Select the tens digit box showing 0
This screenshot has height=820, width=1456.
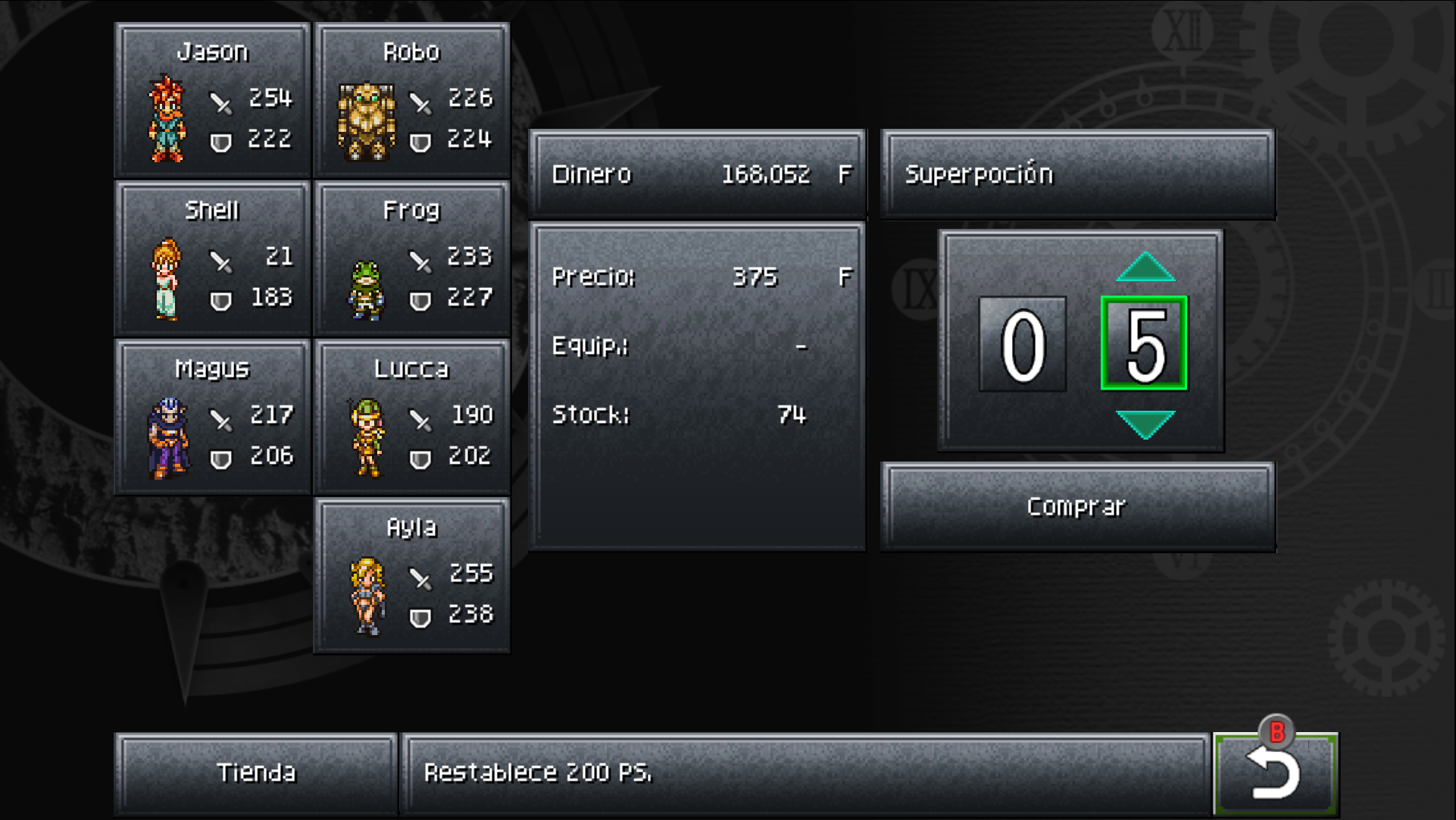[1023, 344]
